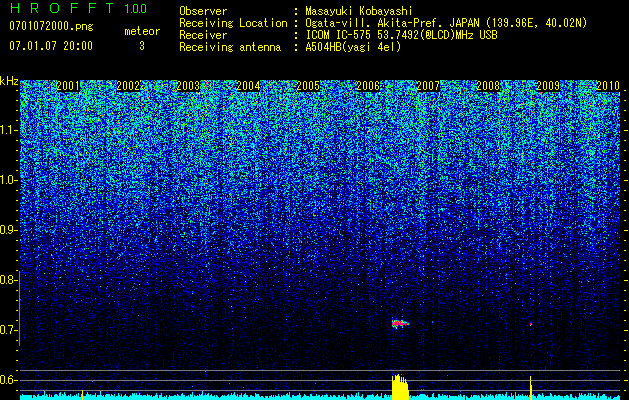Click the 2005 time marker
This screenshot has width=629, height=400.
[308, 86]
